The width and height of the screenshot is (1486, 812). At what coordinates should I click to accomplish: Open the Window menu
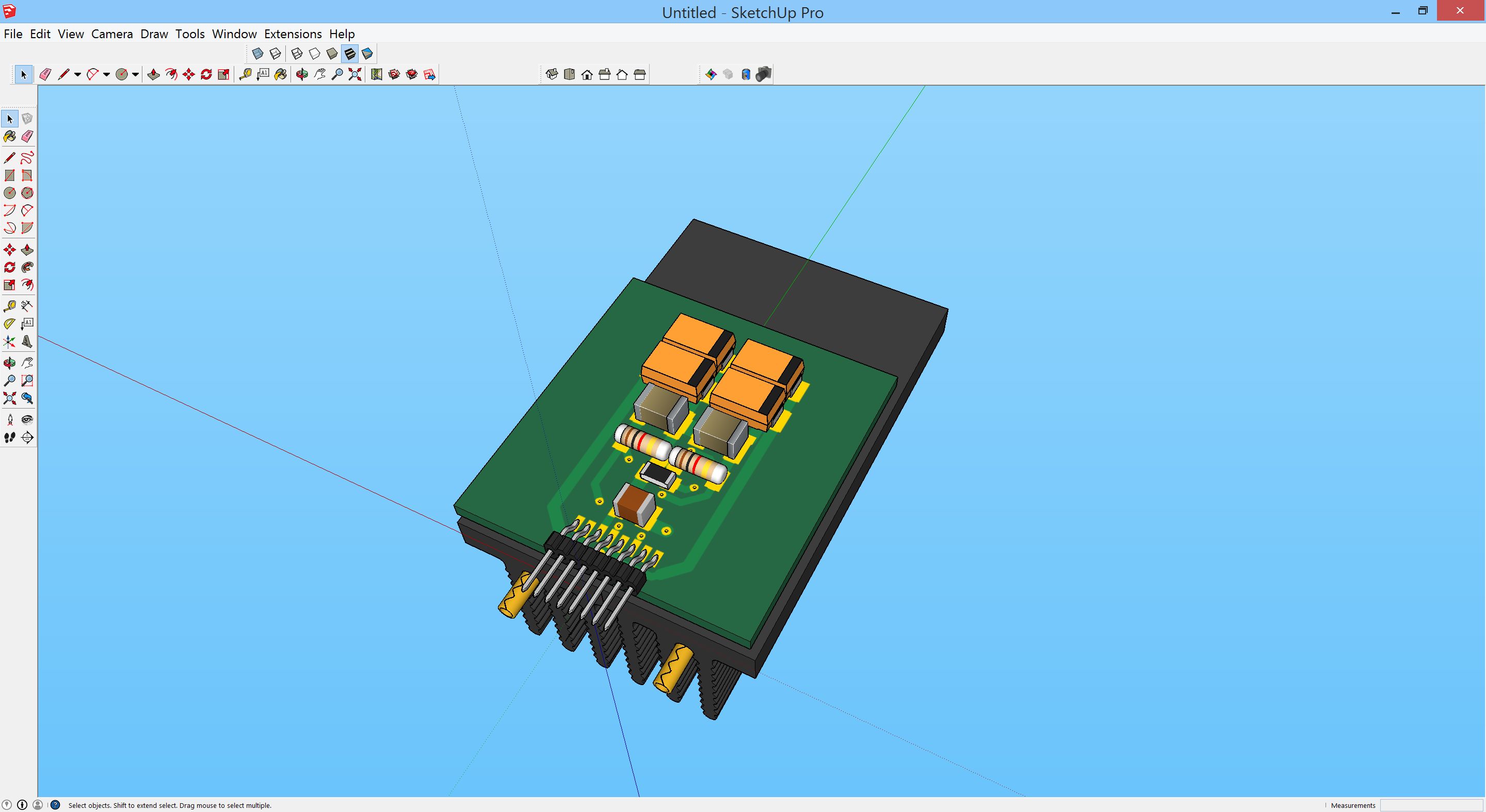click(234, 34)
